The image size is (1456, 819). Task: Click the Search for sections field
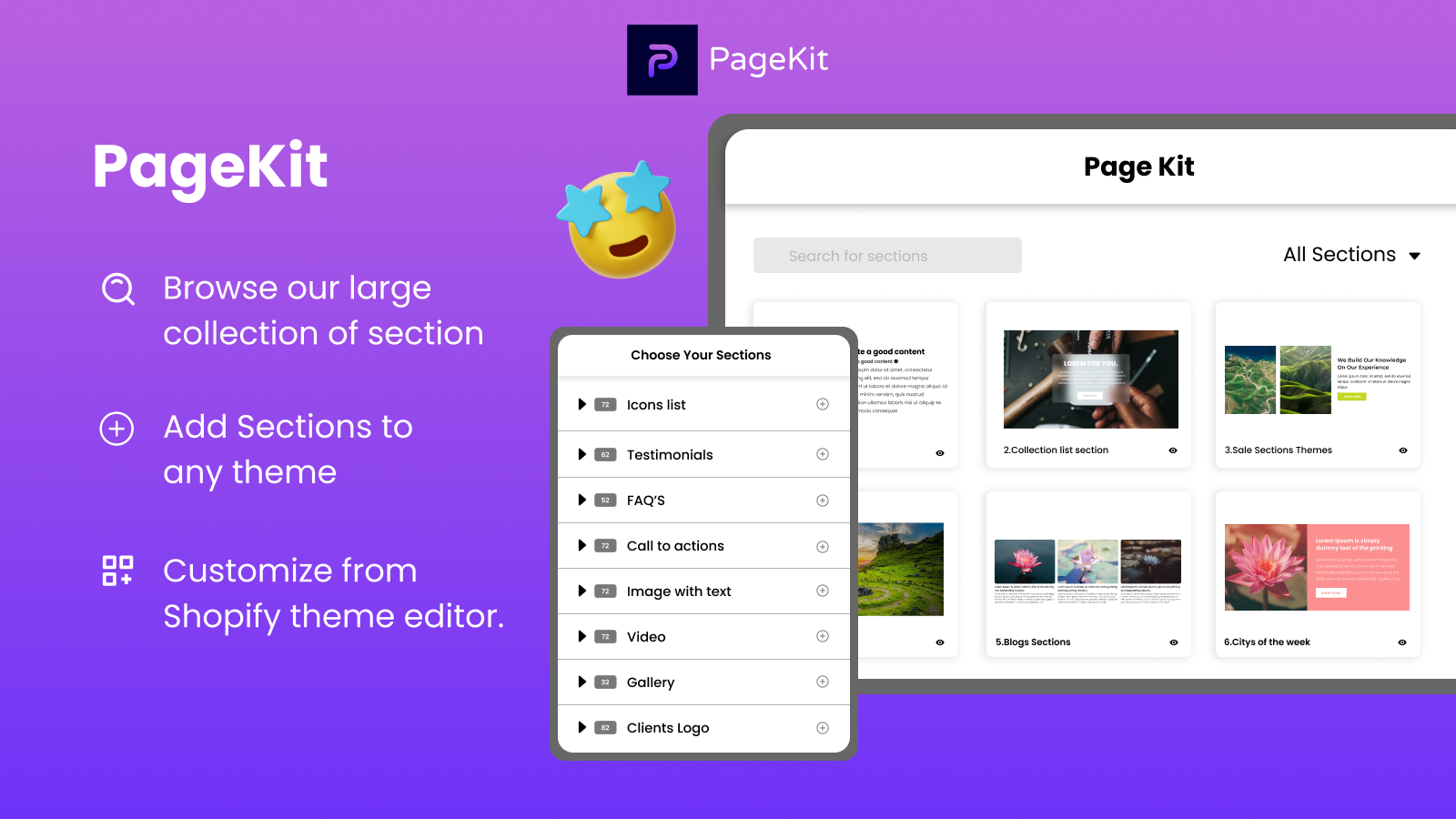887,256
